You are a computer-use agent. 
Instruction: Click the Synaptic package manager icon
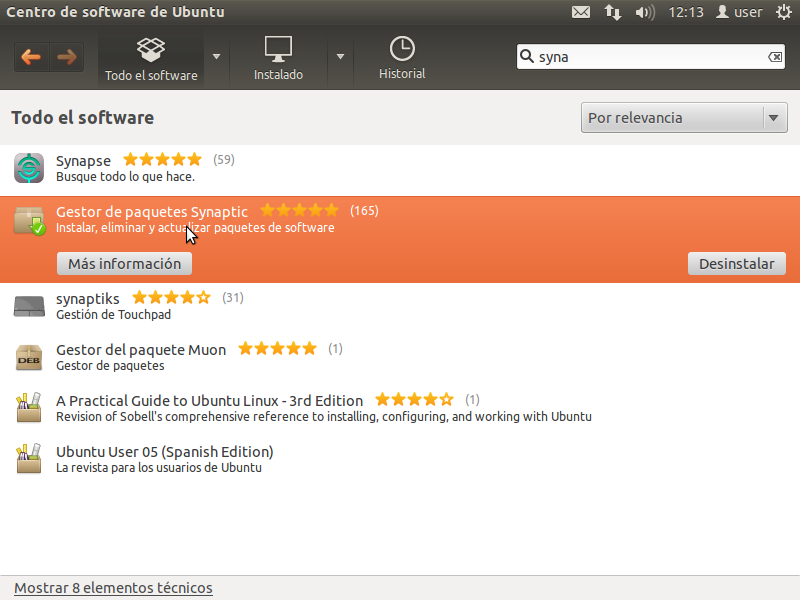tap(29, 220)
